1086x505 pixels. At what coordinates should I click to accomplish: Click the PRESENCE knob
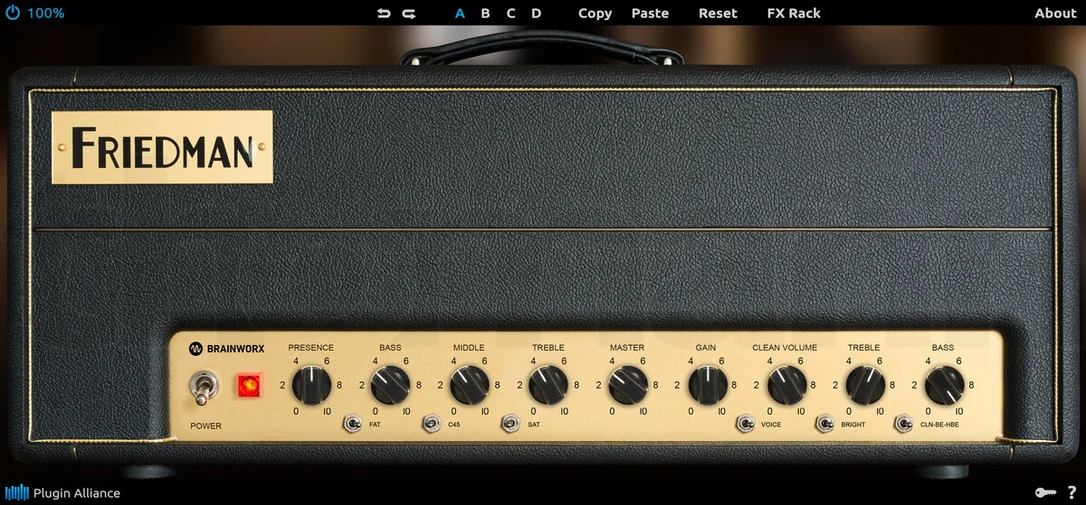click(x=311, y=385)
